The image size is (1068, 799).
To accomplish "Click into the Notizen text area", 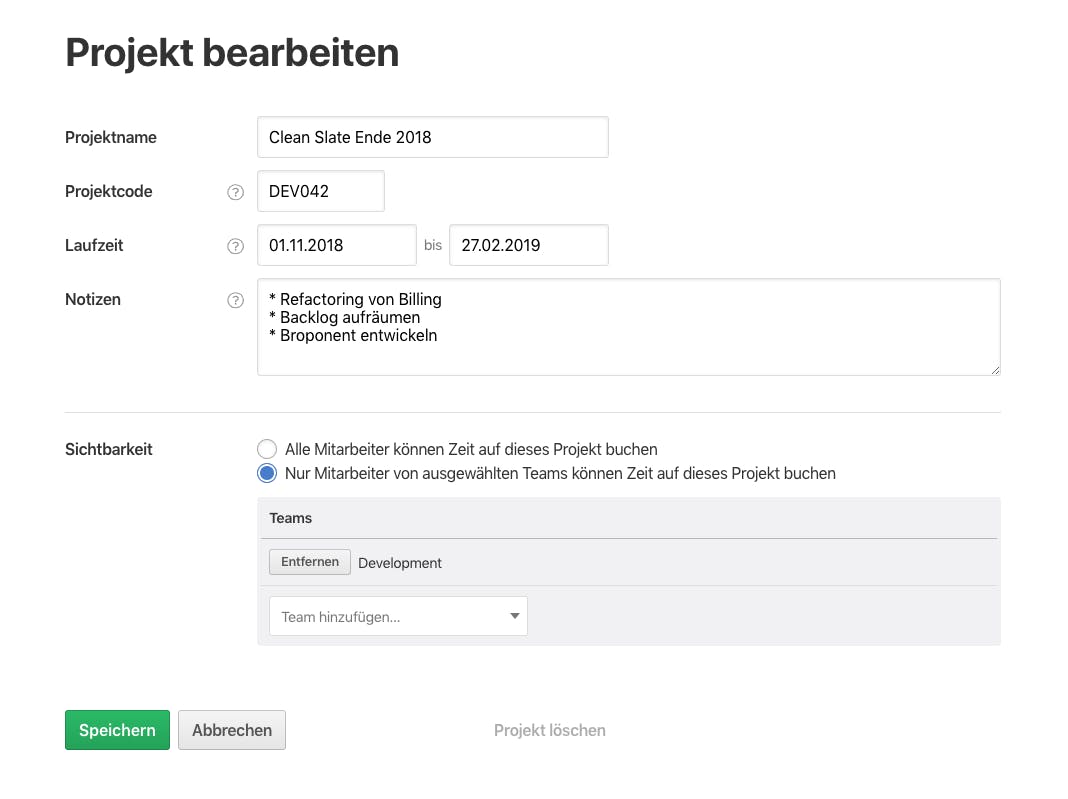I will (629, 327).
